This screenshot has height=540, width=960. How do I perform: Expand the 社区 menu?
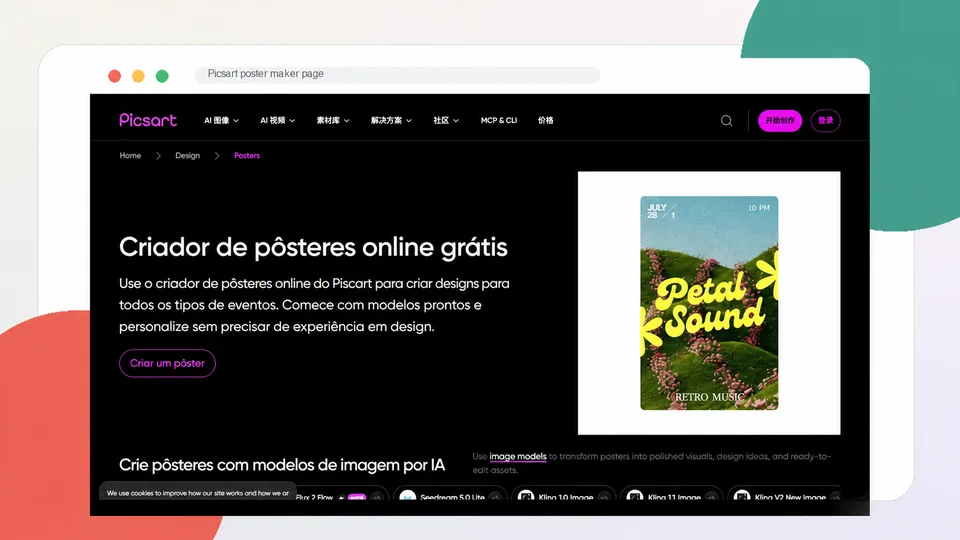(446, 121)
